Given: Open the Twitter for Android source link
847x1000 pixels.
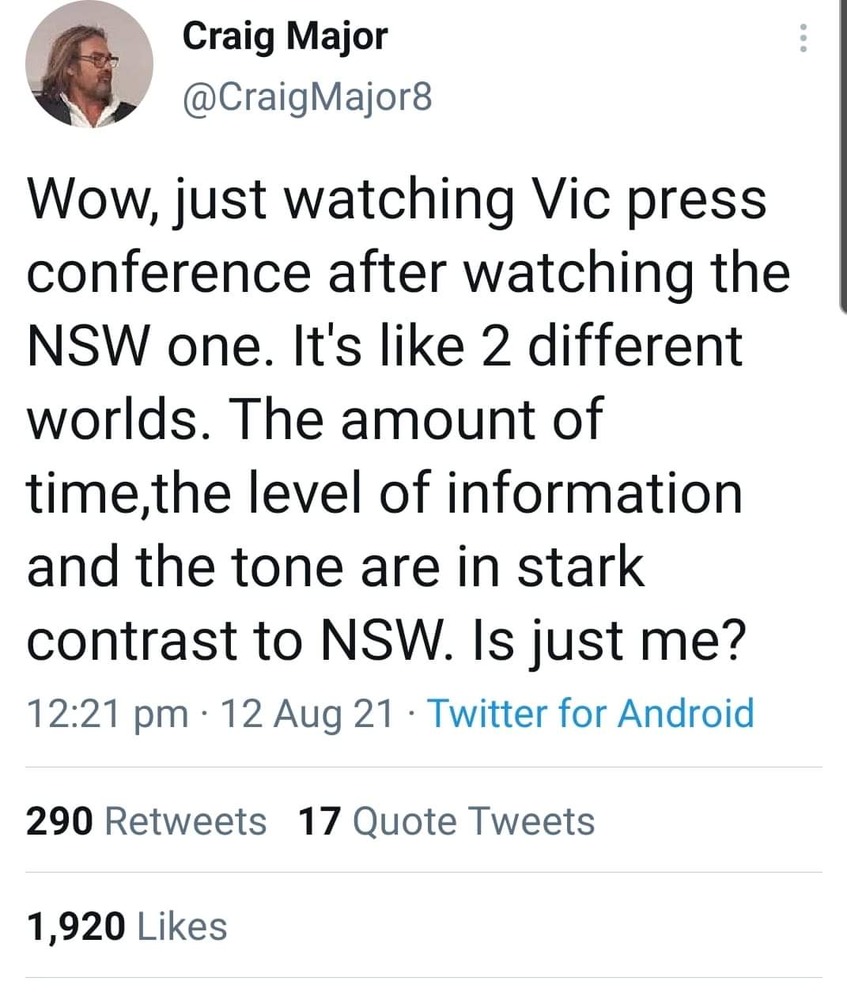Looking at the screenshot, I should pyautogui.click(x=590, y=714).
